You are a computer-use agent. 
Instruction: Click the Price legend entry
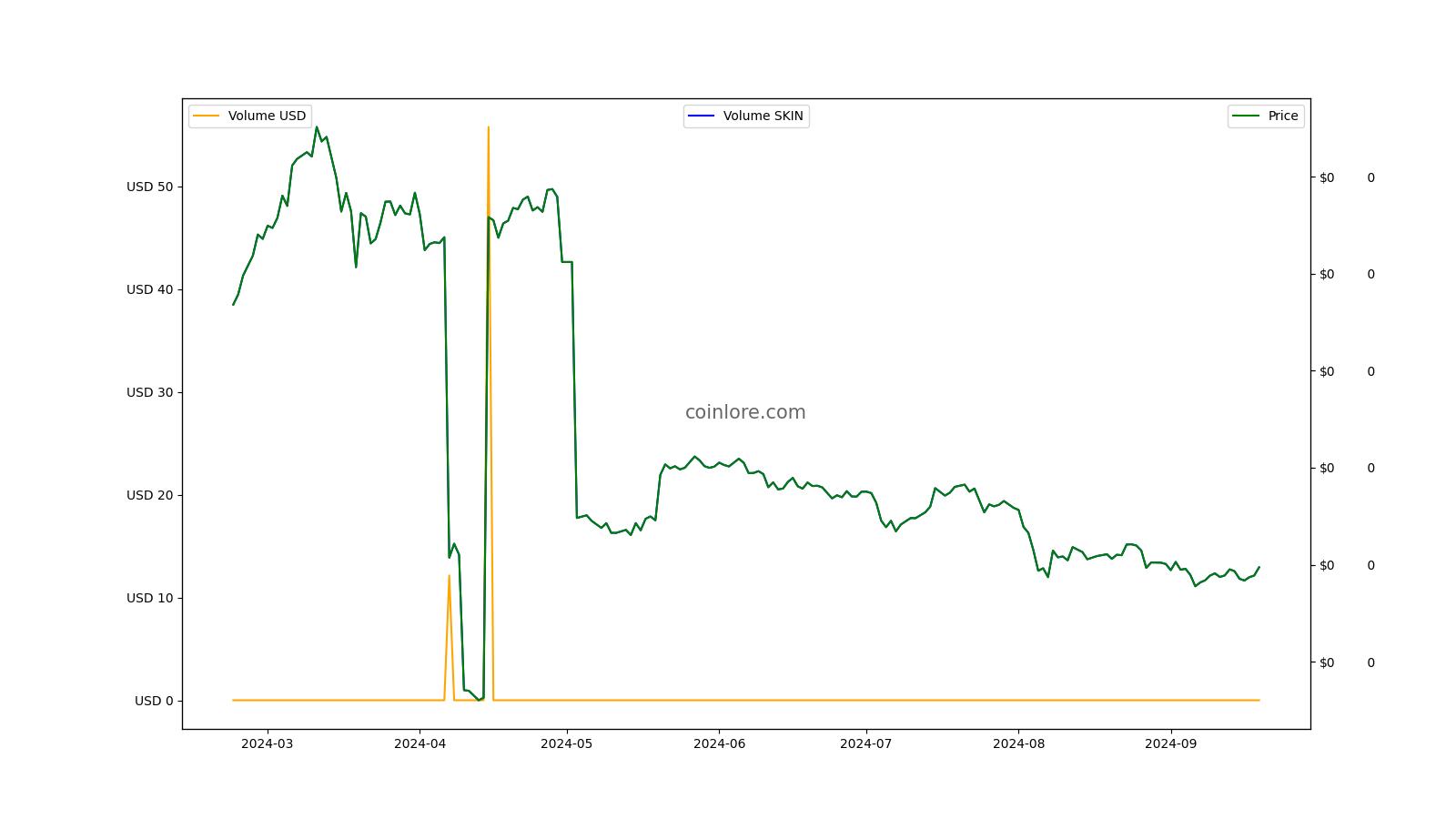(1266, 116)
